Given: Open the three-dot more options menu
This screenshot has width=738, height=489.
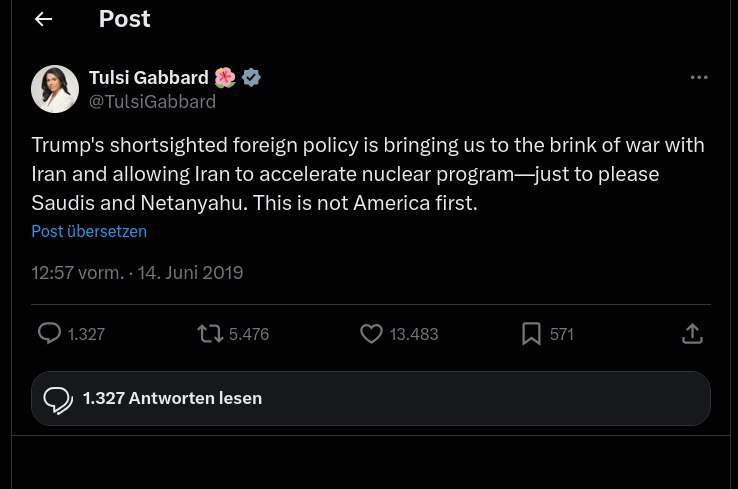Looking at the screenshot, I should [699, 78].
